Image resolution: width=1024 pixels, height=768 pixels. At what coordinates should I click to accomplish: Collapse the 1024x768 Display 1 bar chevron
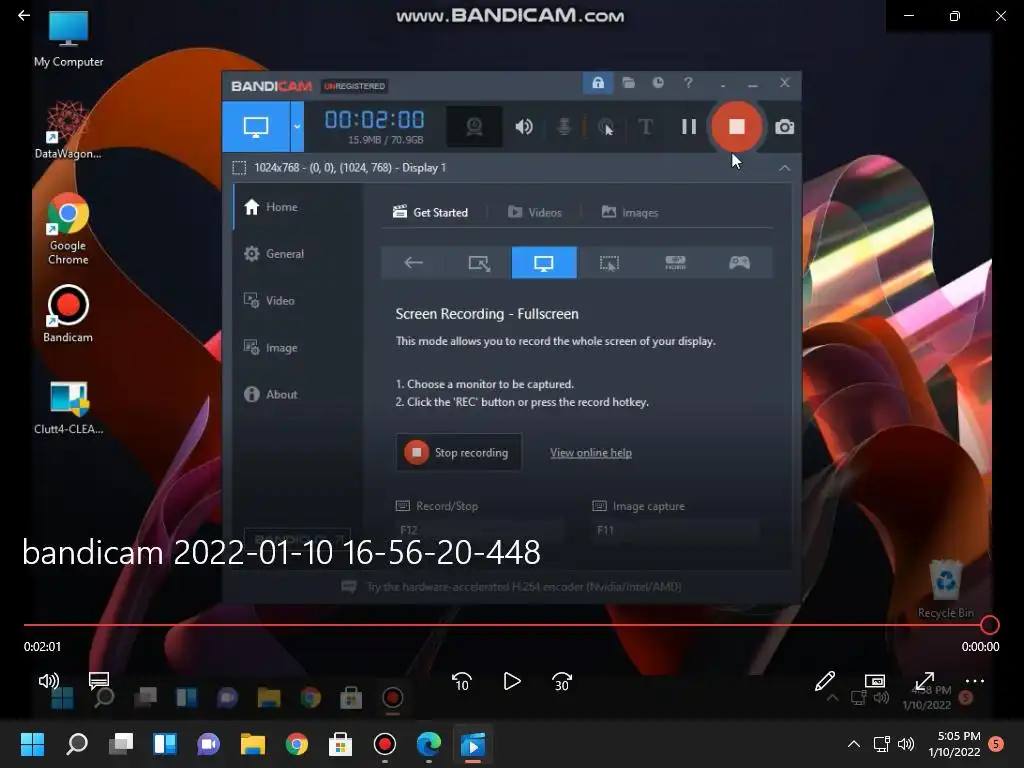coord(784,168)
